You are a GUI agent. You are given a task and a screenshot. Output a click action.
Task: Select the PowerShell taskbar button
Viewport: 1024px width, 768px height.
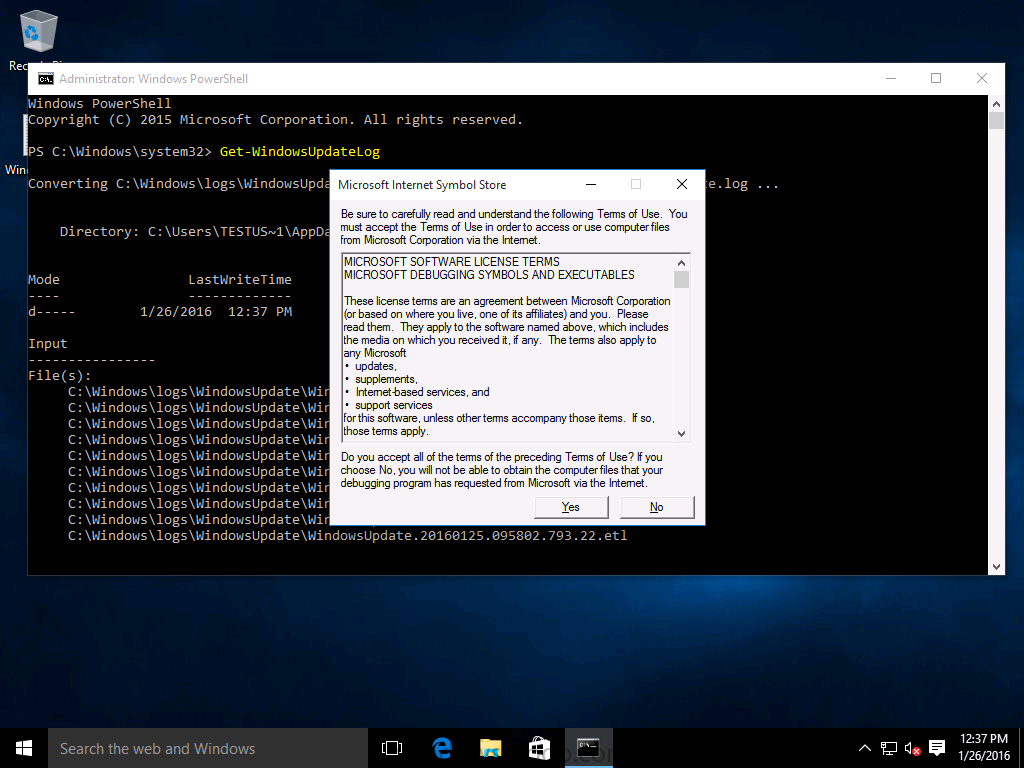(588, 748)
